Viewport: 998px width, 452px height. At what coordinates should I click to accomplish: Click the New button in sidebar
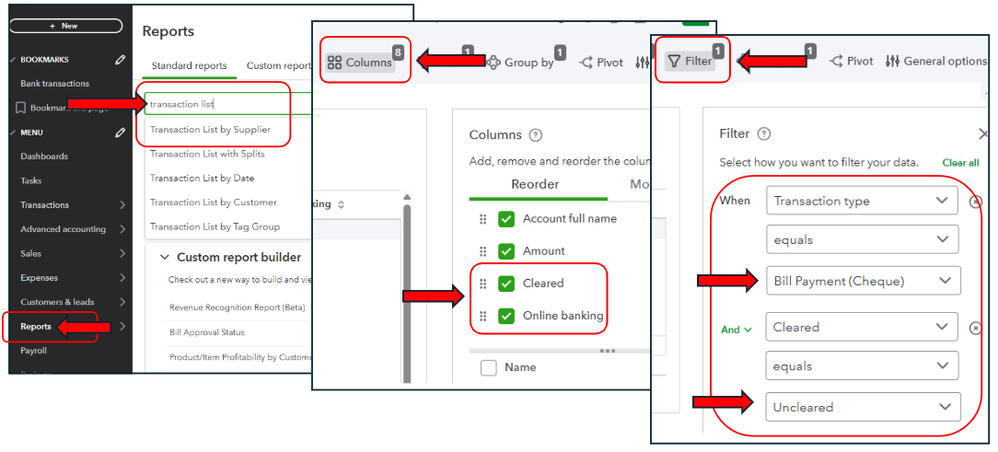tap(66, 26)
